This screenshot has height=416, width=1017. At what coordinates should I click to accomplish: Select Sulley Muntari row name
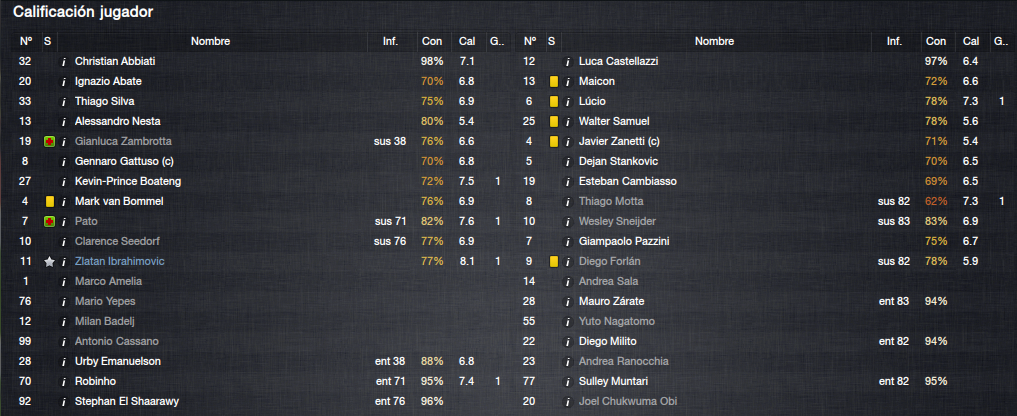tap(613, 382)
